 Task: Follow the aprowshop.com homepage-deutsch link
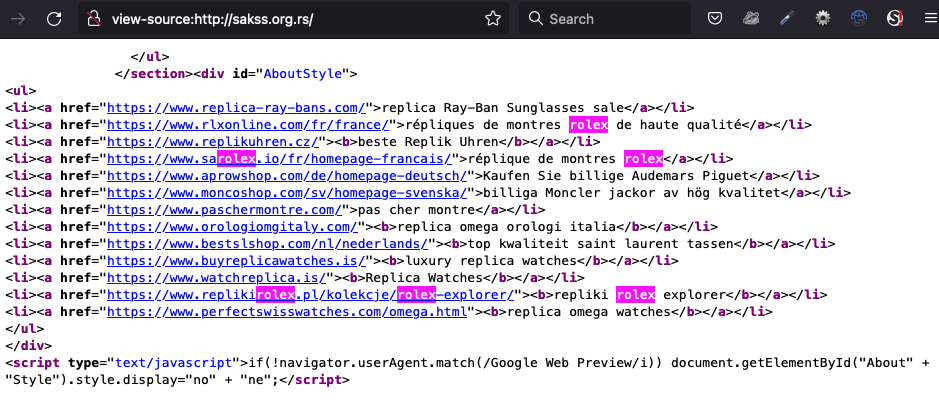287,176
